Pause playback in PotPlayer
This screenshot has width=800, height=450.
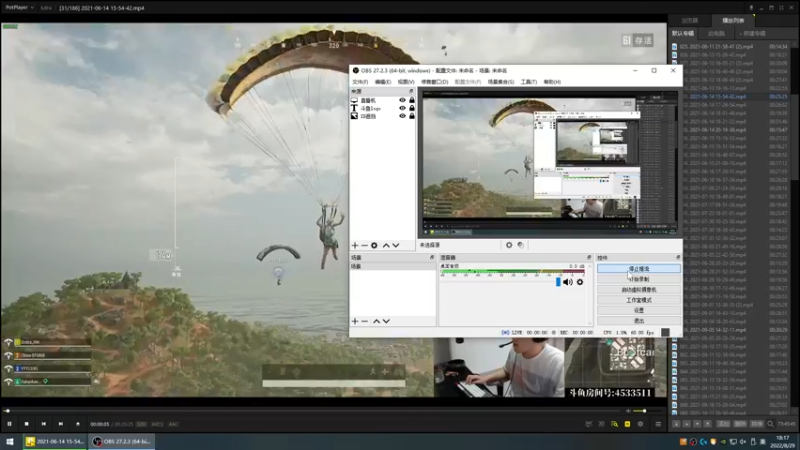click(x=9, y=424)
